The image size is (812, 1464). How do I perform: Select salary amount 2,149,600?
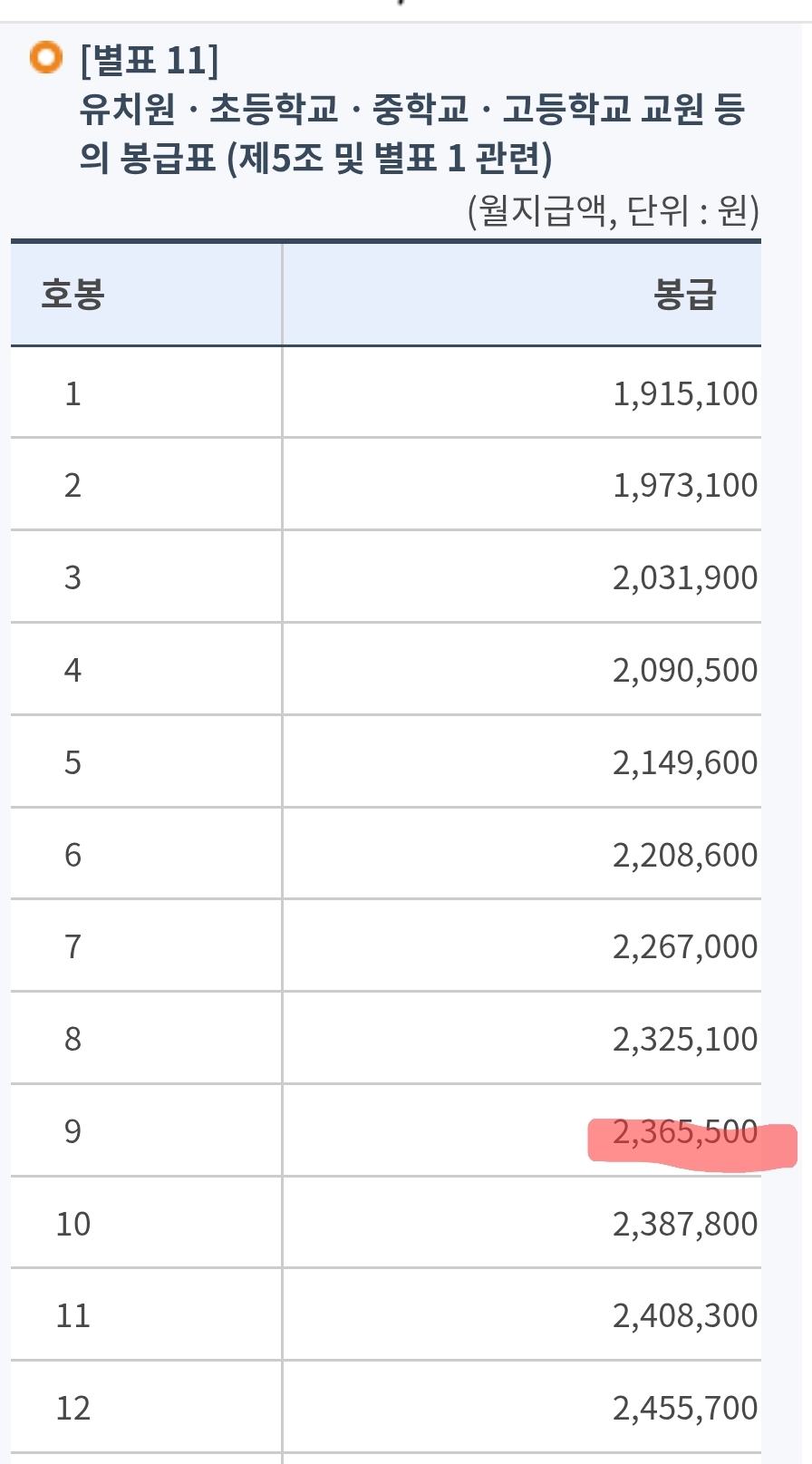(685, 762)
